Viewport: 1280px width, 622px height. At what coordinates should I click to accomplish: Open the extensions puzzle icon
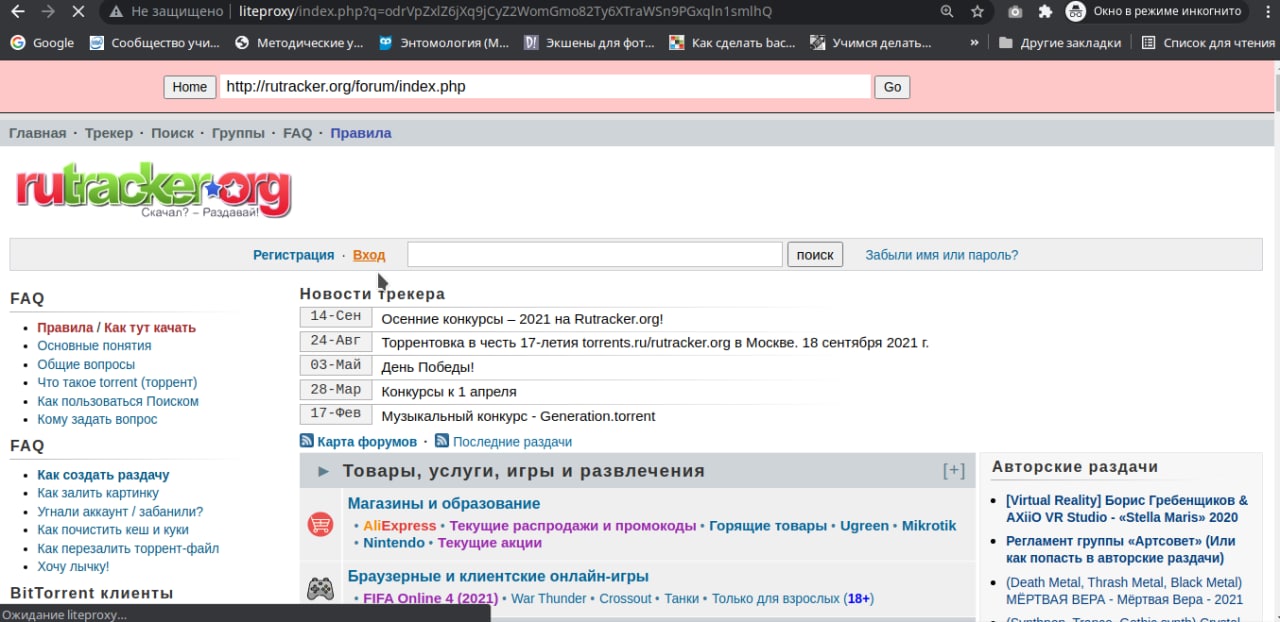point(1045,12)
